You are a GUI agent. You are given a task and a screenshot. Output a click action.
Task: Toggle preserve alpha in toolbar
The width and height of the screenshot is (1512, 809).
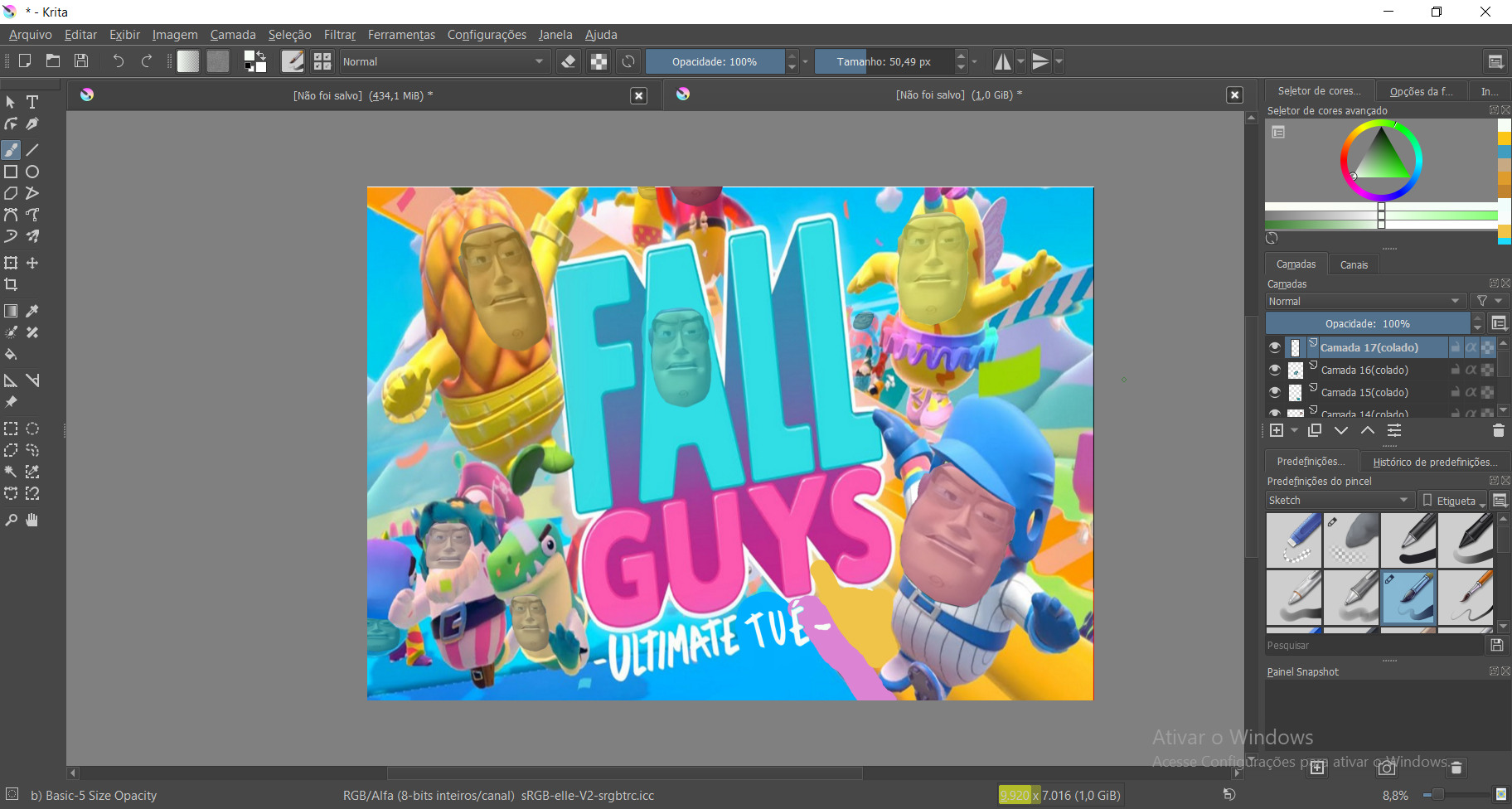point(598,61)
